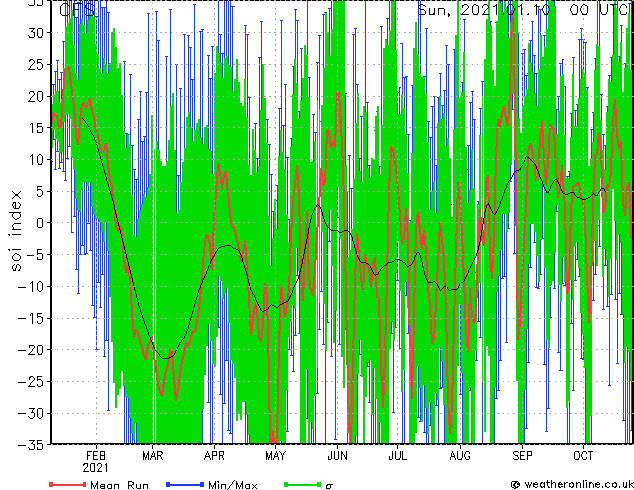The image size is (634, 490).
Task: Click the APR month label on the x-axis
Action: 214,456
